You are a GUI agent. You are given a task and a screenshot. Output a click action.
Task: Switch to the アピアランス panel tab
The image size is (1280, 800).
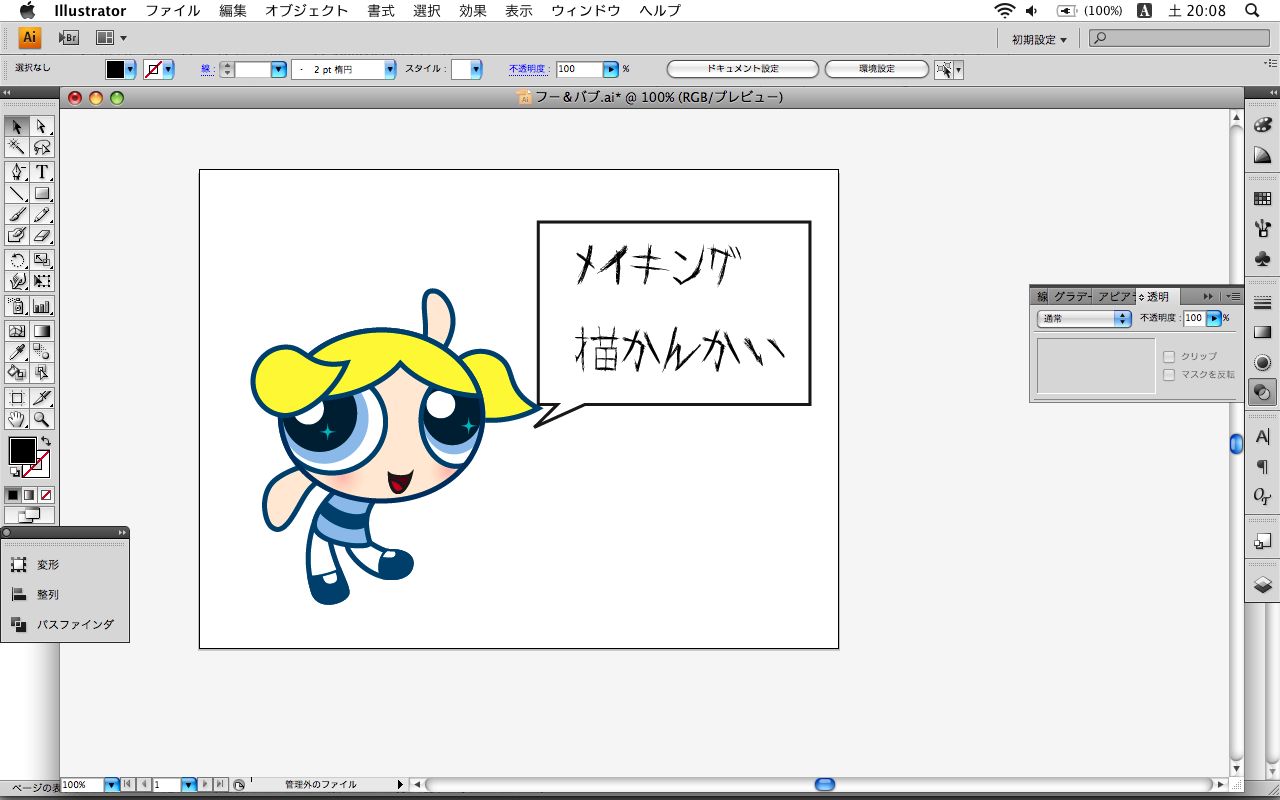[x=1114, y=297]
